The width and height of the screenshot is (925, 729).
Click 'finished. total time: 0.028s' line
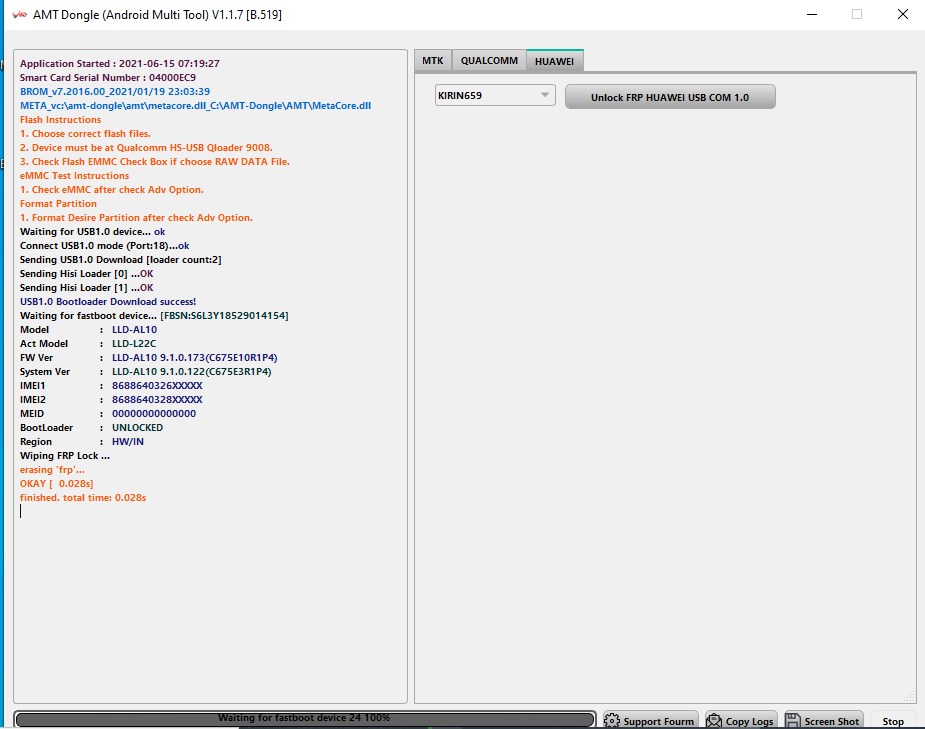(x=83, y=498)
